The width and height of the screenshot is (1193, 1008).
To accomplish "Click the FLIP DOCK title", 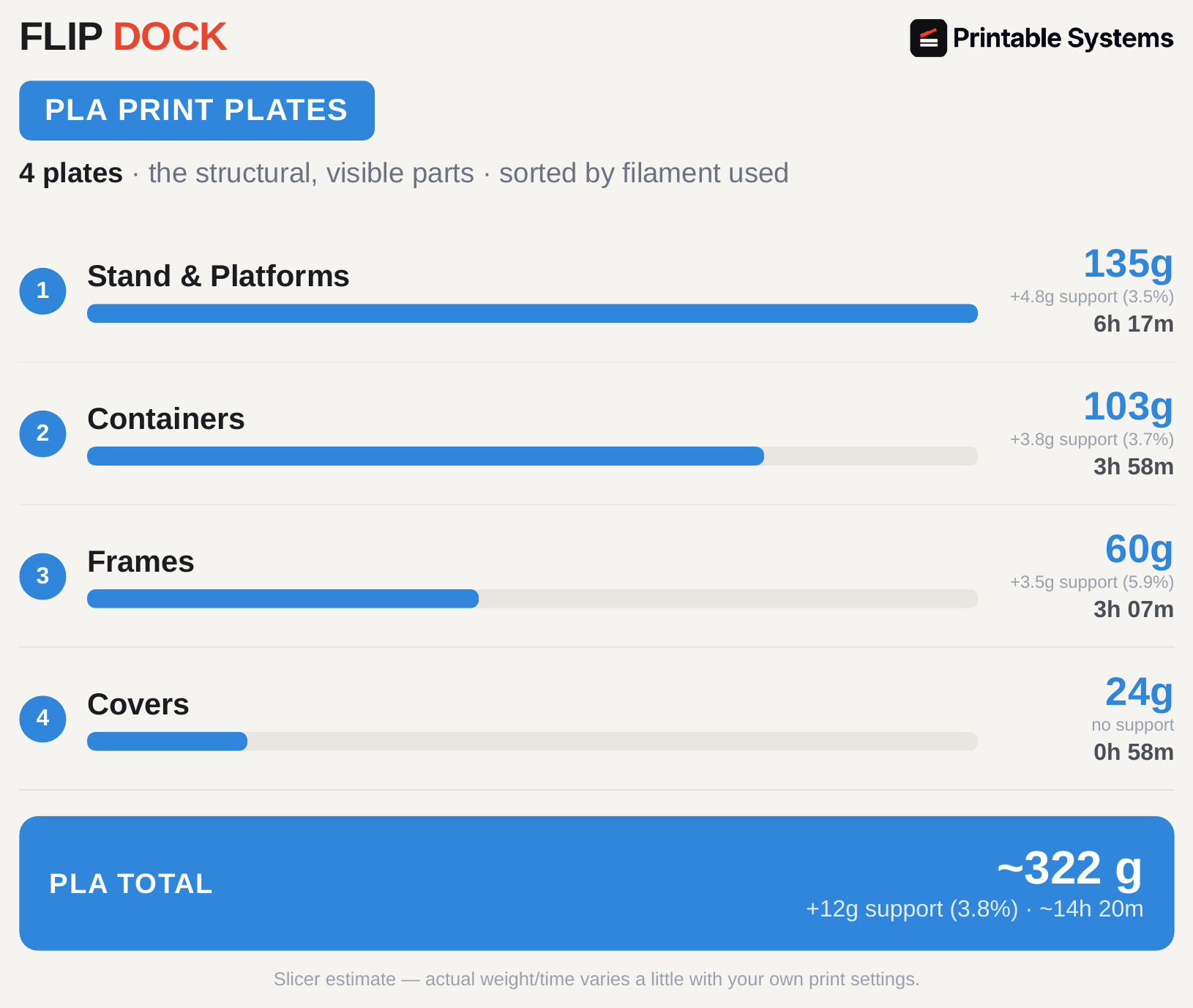I will click(123, 37).
